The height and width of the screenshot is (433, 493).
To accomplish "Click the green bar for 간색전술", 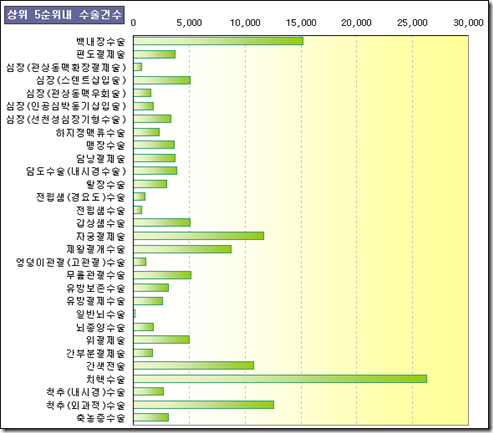I will [194, 365].
